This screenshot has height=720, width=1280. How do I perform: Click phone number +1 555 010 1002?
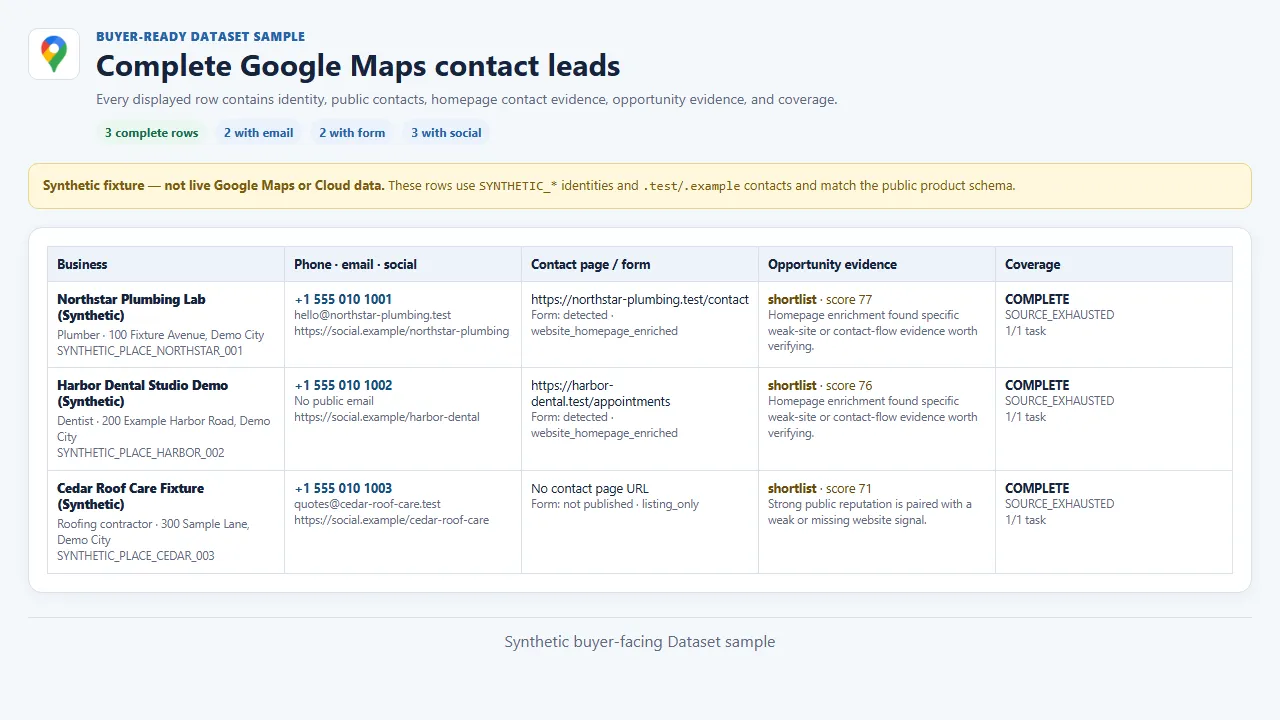coord(343,385)
